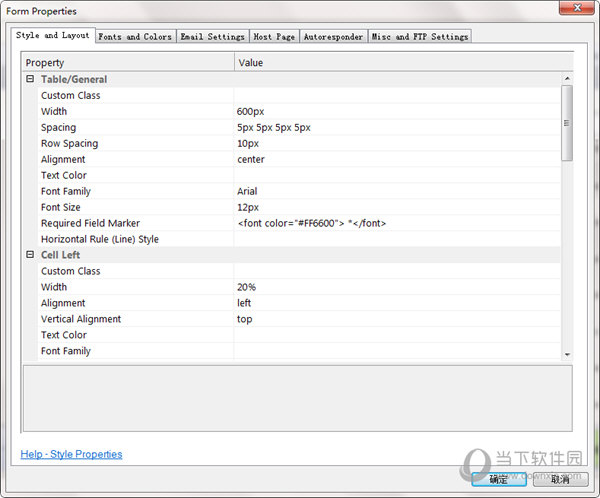Open the Fonts and Colors tab

(x=135, y=37)
